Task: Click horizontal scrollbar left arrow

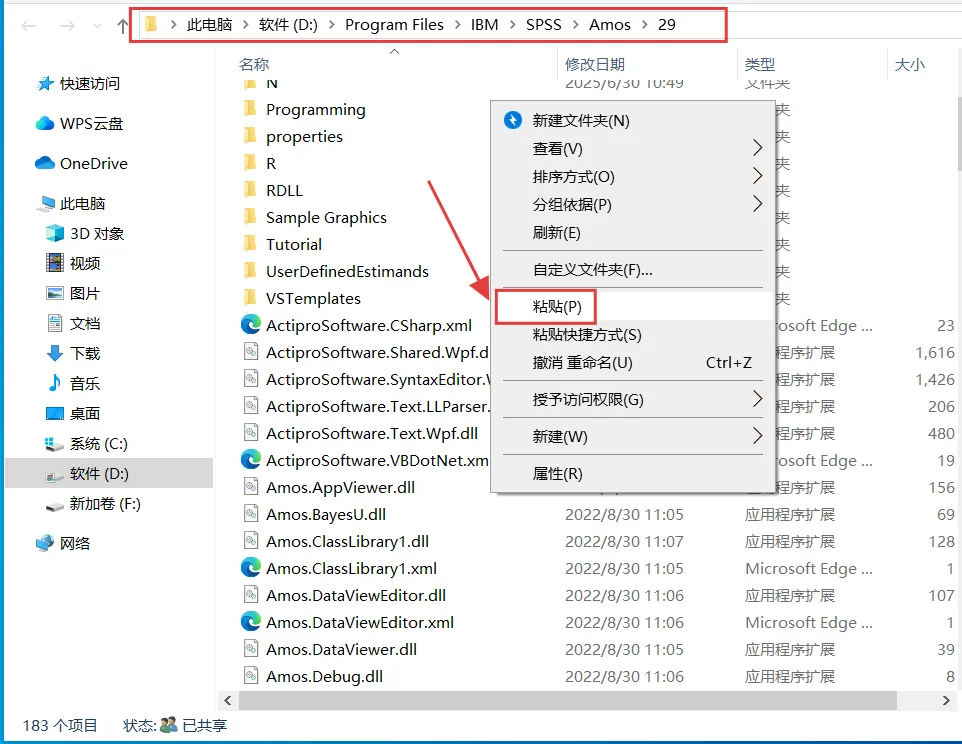Action: pos(228,700)
